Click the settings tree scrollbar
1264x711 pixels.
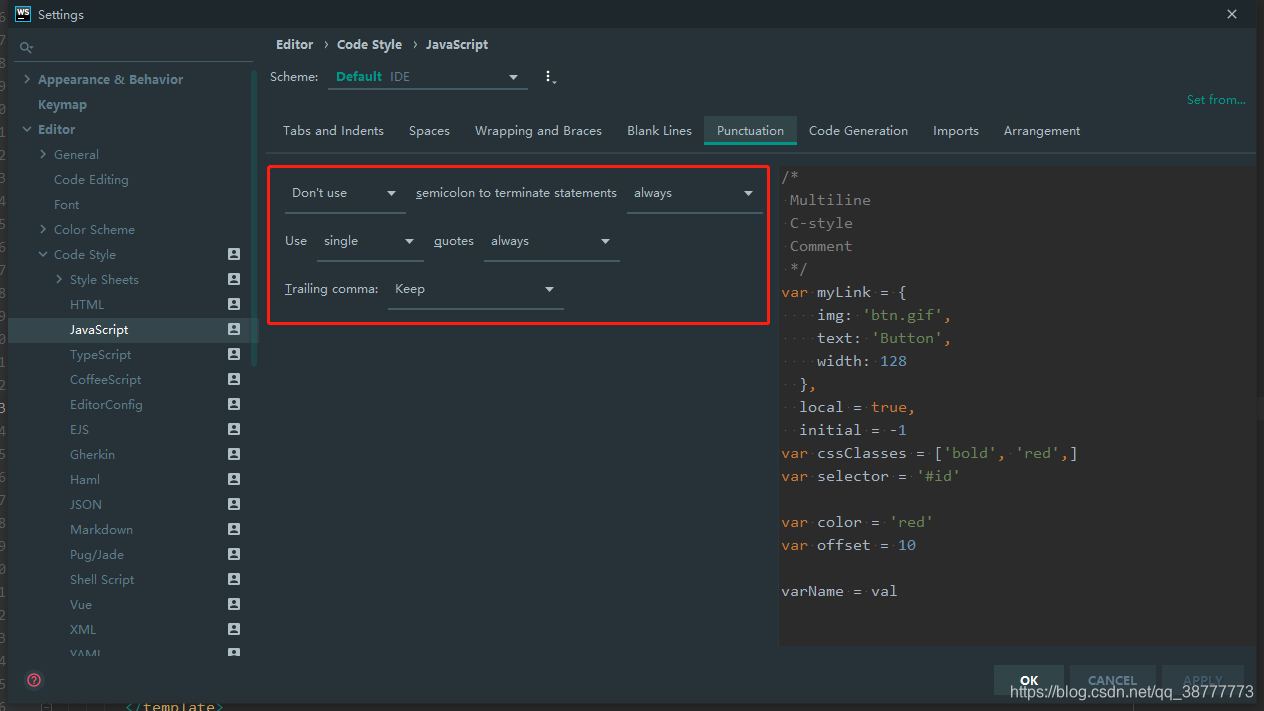254,217
